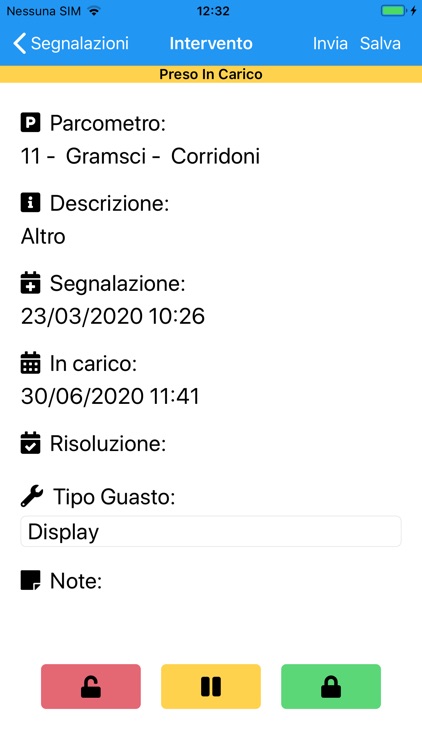Click the Note sticky-note icon
The image size is (422, 750).
tap(31, 581)
